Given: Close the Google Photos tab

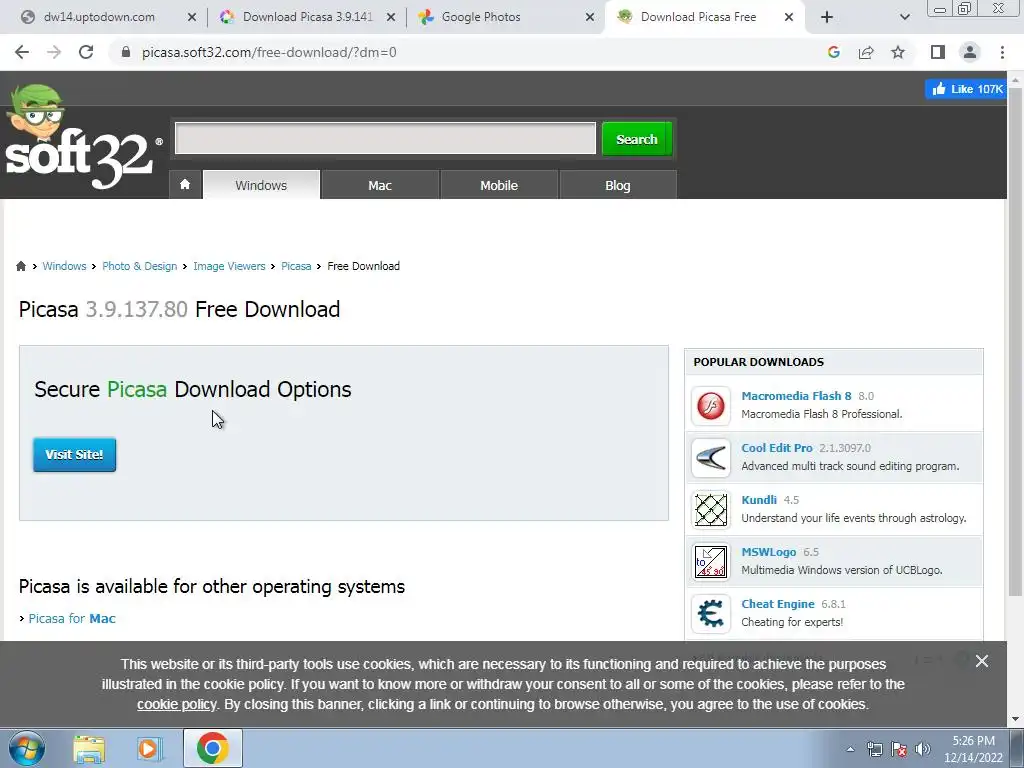Looking at the screenshot, I should tap(590, 17).
